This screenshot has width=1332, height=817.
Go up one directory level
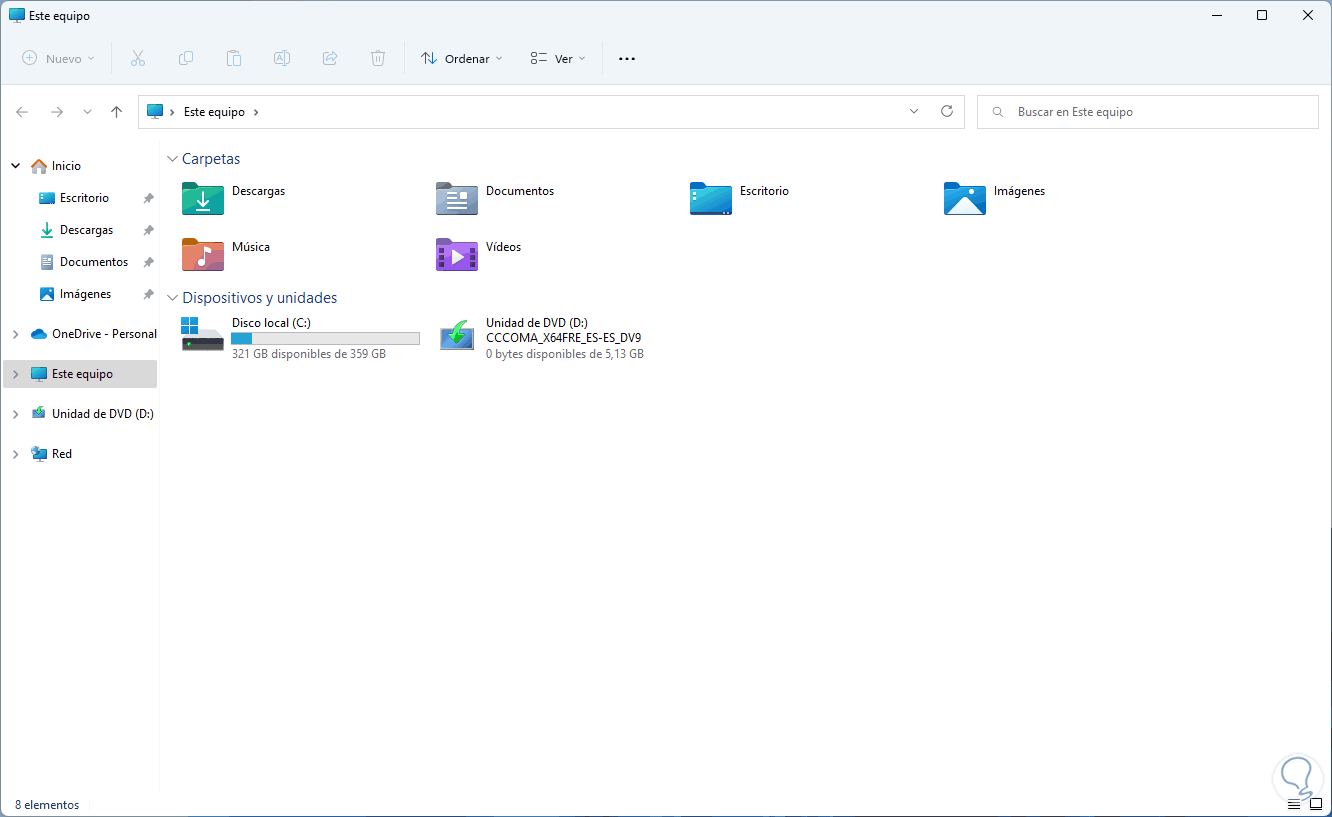[116, 112]
